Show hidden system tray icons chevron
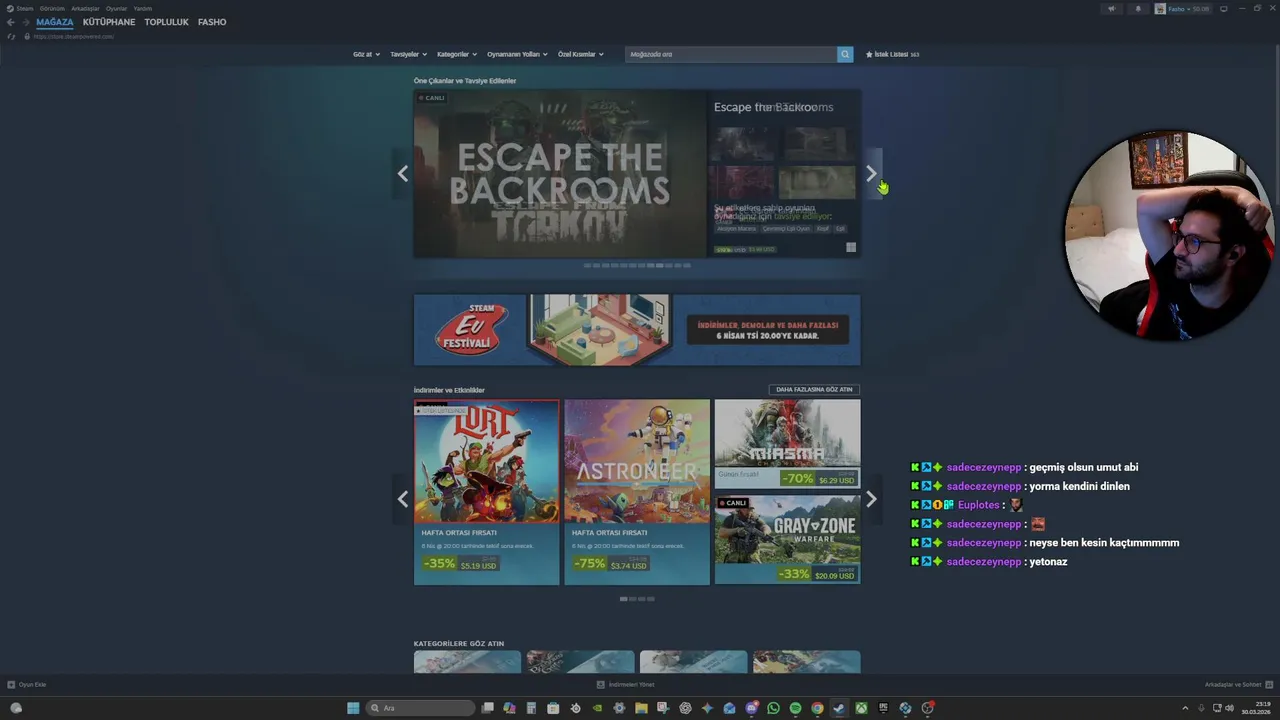Screen dimensions: 1280x720 click(1185, 708)
